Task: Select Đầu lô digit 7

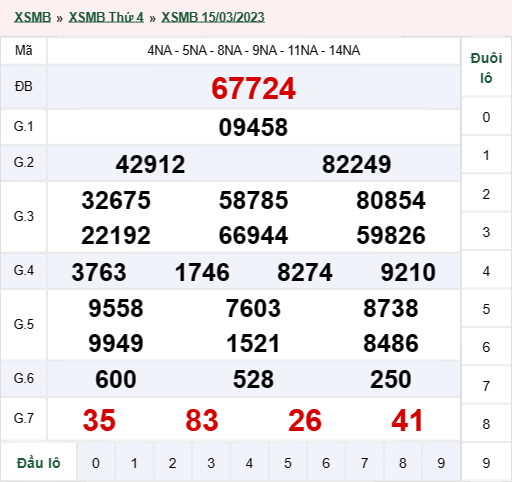Action: [364, 463]
